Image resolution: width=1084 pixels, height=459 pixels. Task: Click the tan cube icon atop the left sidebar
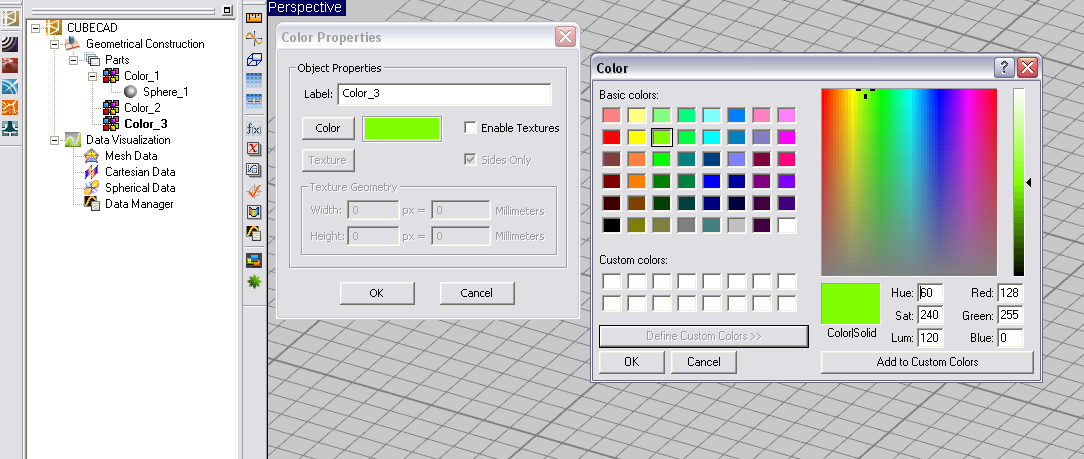click(x=10, y=18)
